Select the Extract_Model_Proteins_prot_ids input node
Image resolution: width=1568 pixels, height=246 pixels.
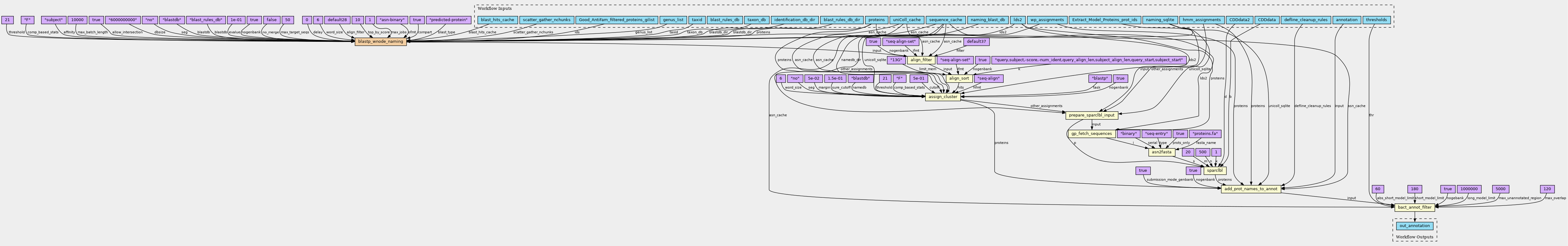(x=1104, y=20)
